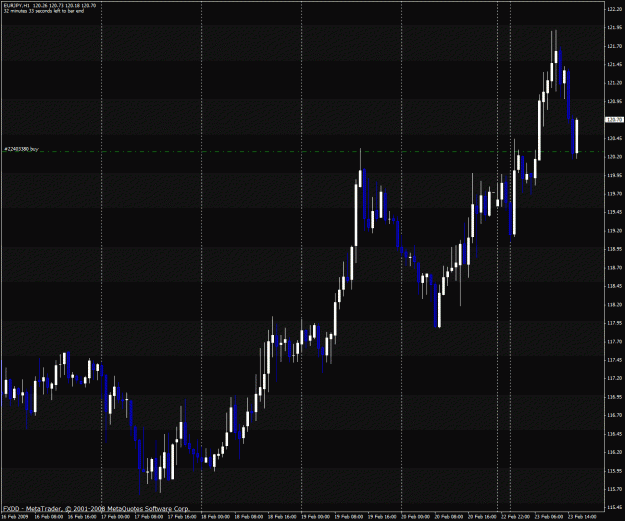625x521 pixels.
Task: Click the '32 minutes 33 seconds left' countdown text
Action: pos(44,11)
